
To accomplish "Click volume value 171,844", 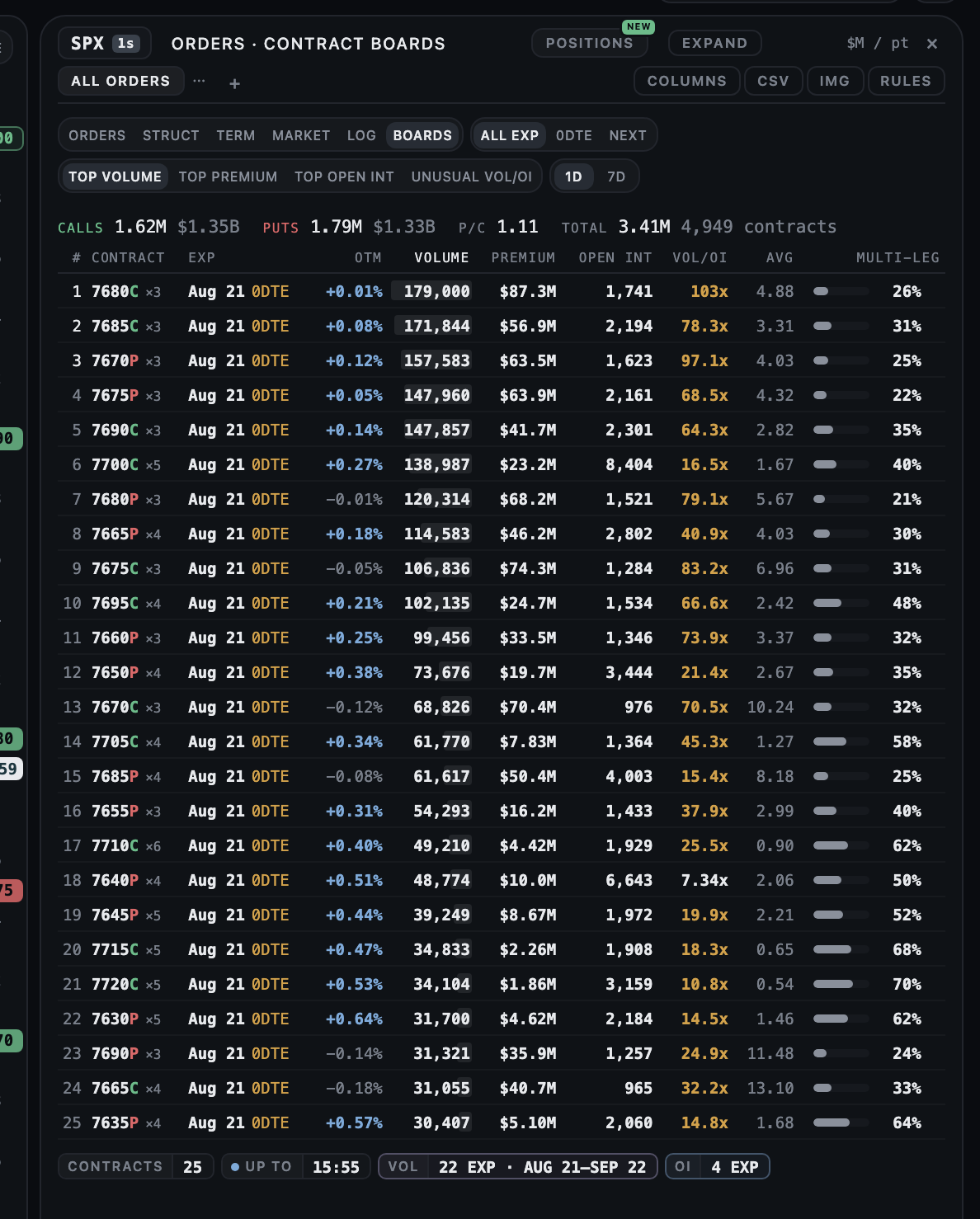I will [x=436, y=327].
